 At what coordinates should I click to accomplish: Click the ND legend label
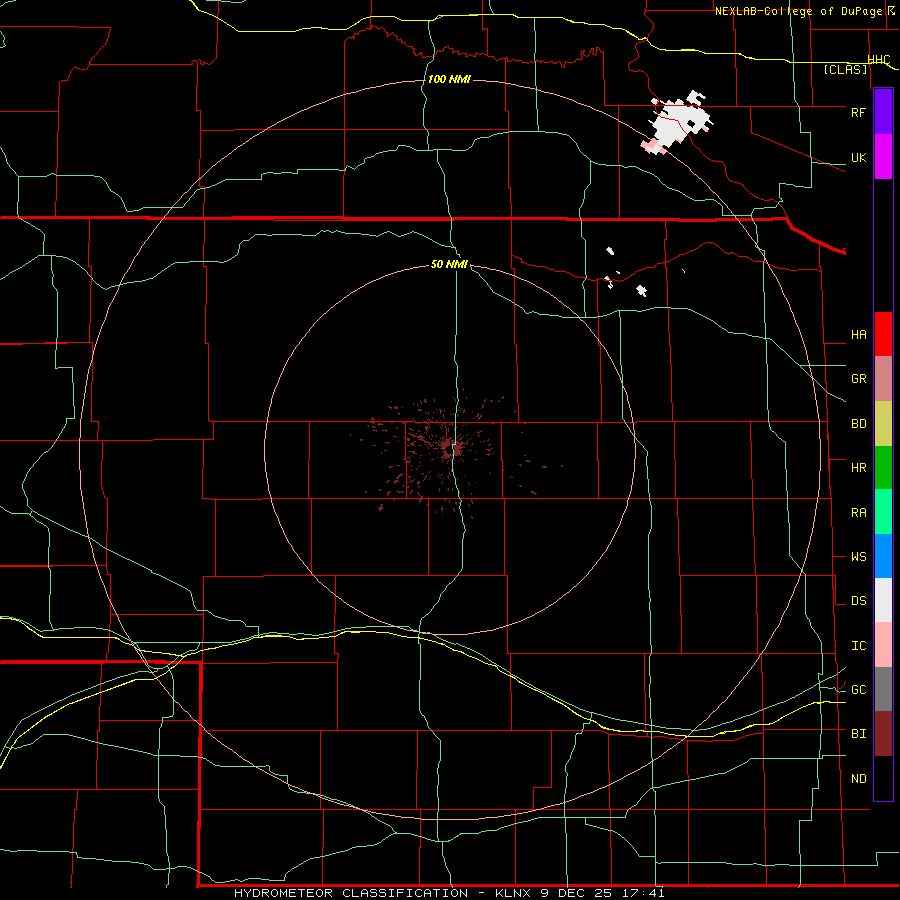[x=859, y=779]
